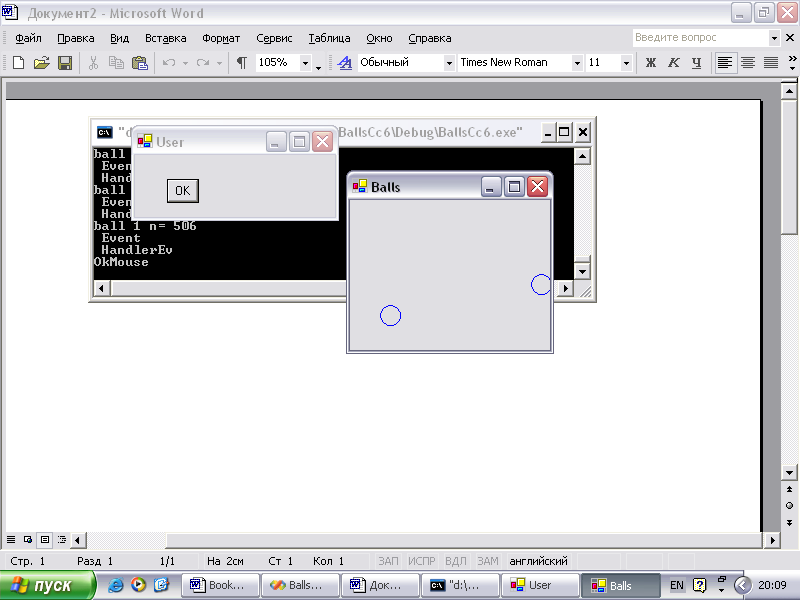Screen dimensions: 800x600
Task: Paste from clipboard icon
Action: tap(139, 63)
